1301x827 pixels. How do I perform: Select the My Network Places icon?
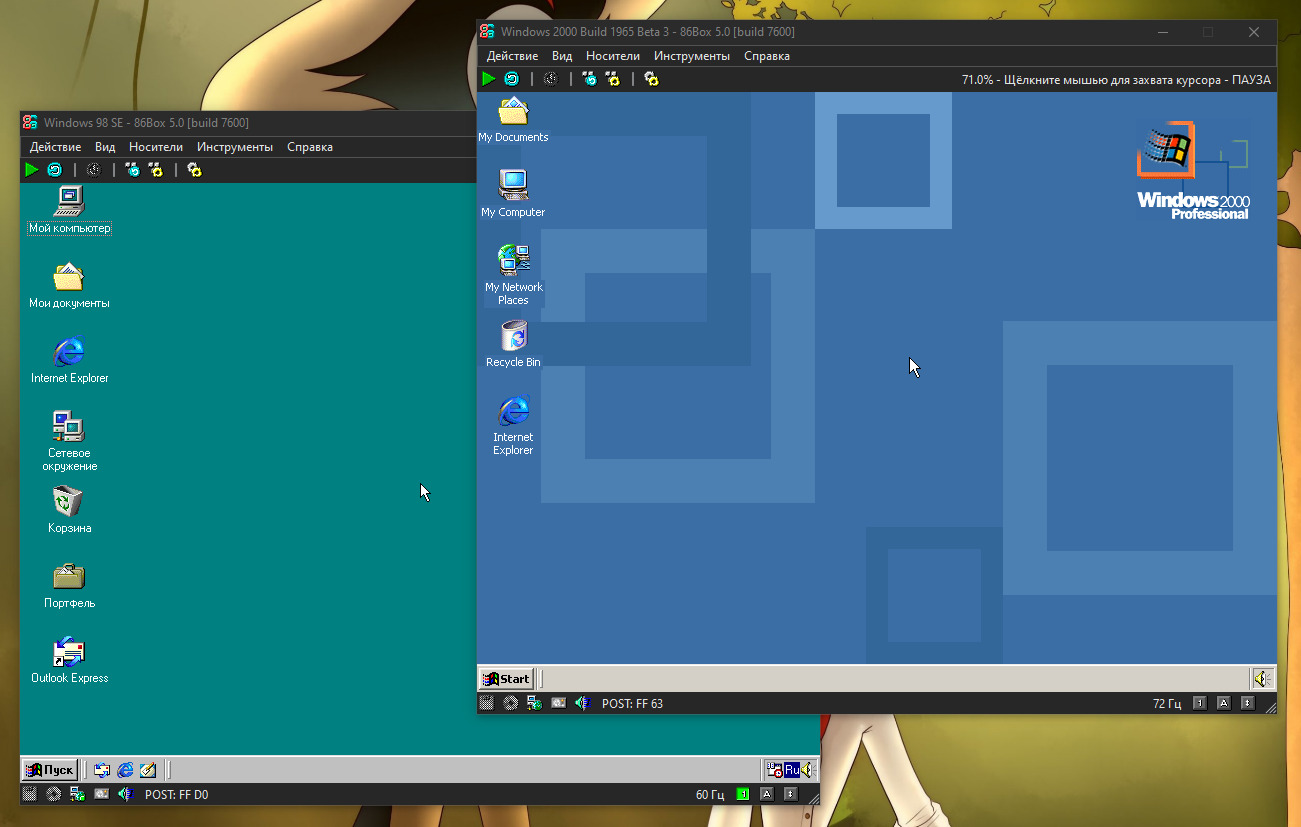513,275
